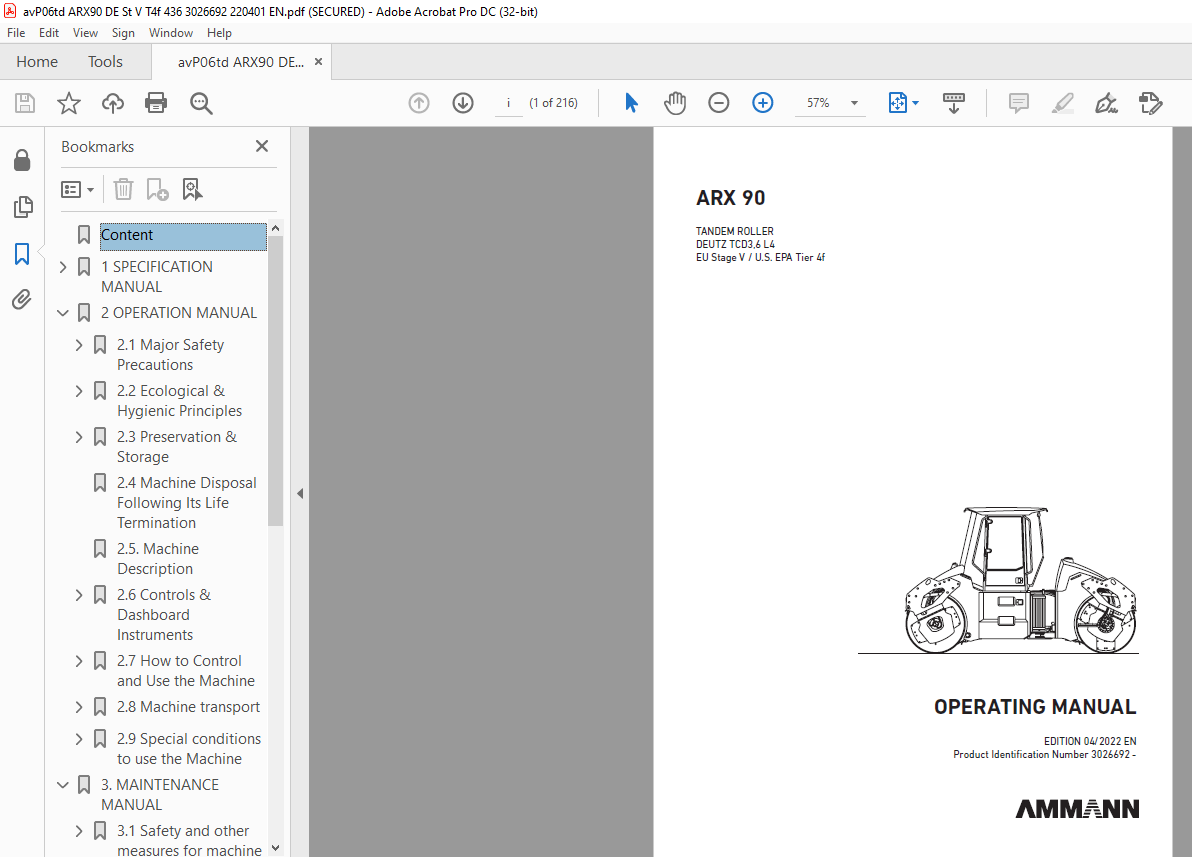The image size is (1192, 857).
Task: Open the Find text magnifier tool
Action: (201, 103)
